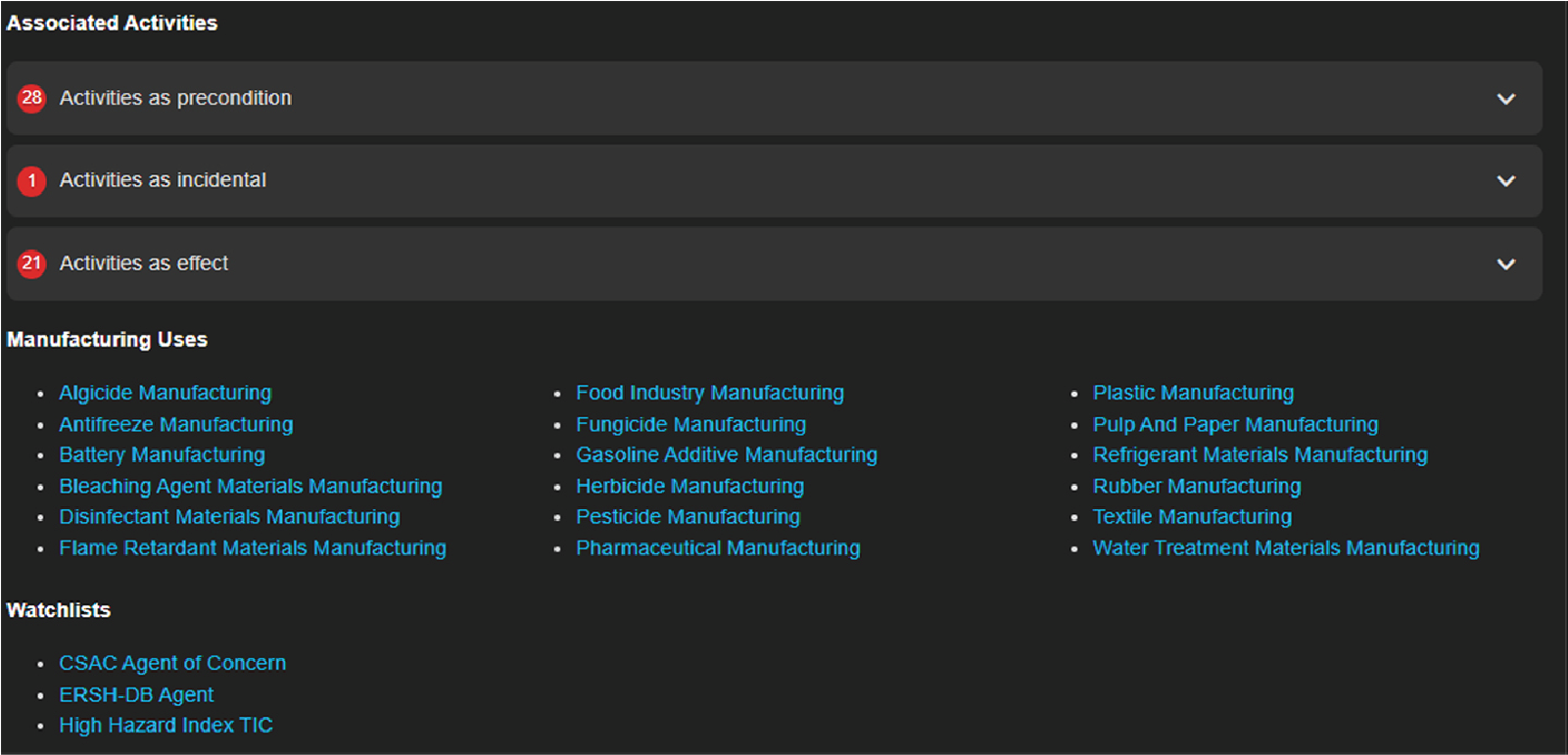Open Gasoline Additive Manufacturing link
This screenshot has height=755, width=1568.
(727, 454)
